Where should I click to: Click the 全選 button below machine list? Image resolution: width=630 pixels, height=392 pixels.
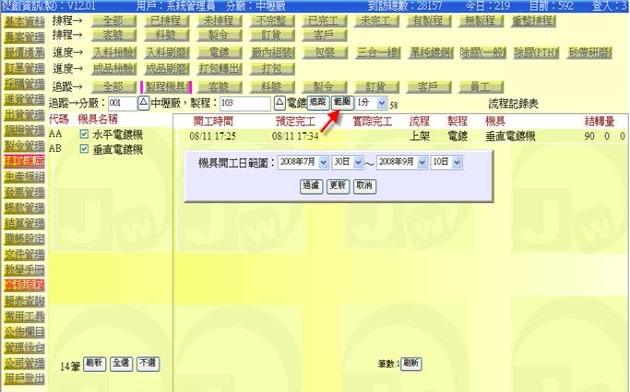[x=121, y=363]
